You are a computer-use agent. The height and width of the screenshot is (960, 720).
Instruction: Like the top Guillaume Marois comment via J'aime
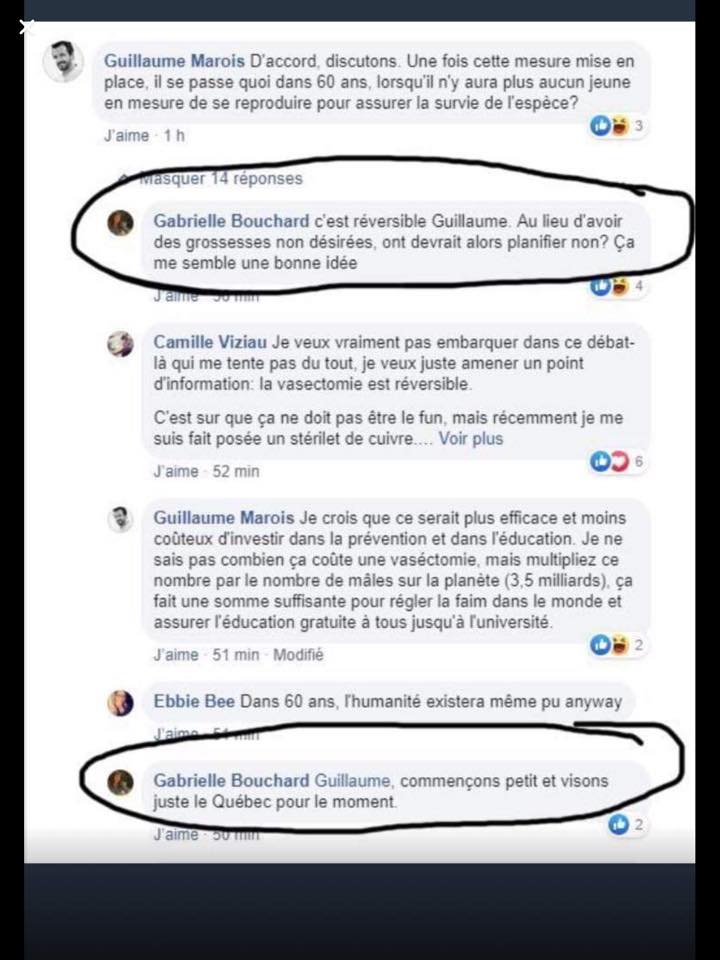(126, 135)
